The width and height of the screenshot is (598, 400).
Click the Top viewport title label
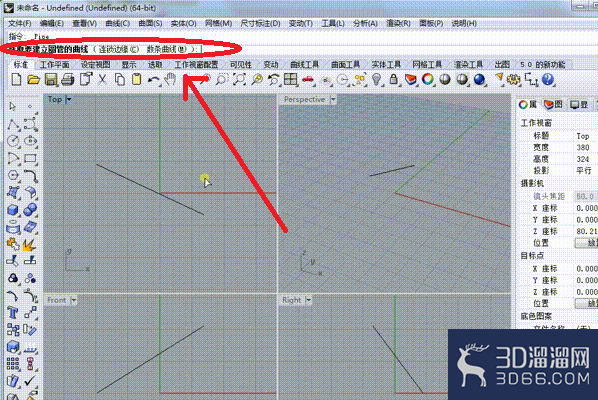pyautogui.click(x=55, y=100)
